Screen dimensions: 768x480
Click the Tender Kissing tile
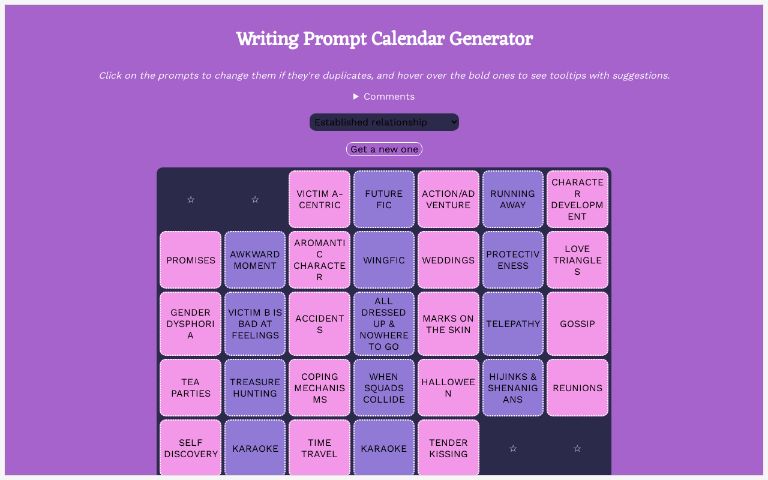[x=448, y=448]
